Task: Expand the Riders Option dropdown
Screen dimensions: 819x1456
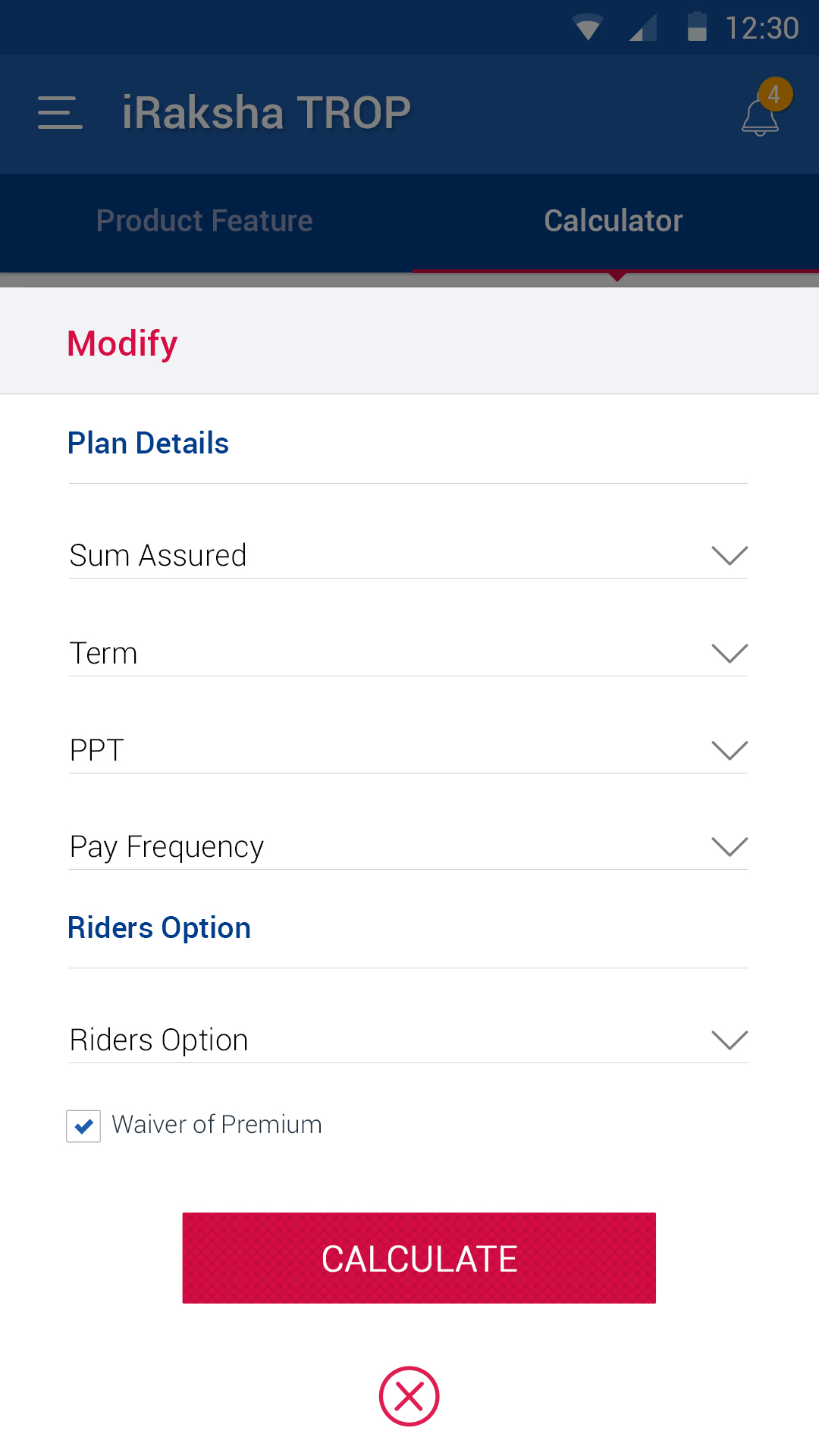Action: click(730, 1040)
